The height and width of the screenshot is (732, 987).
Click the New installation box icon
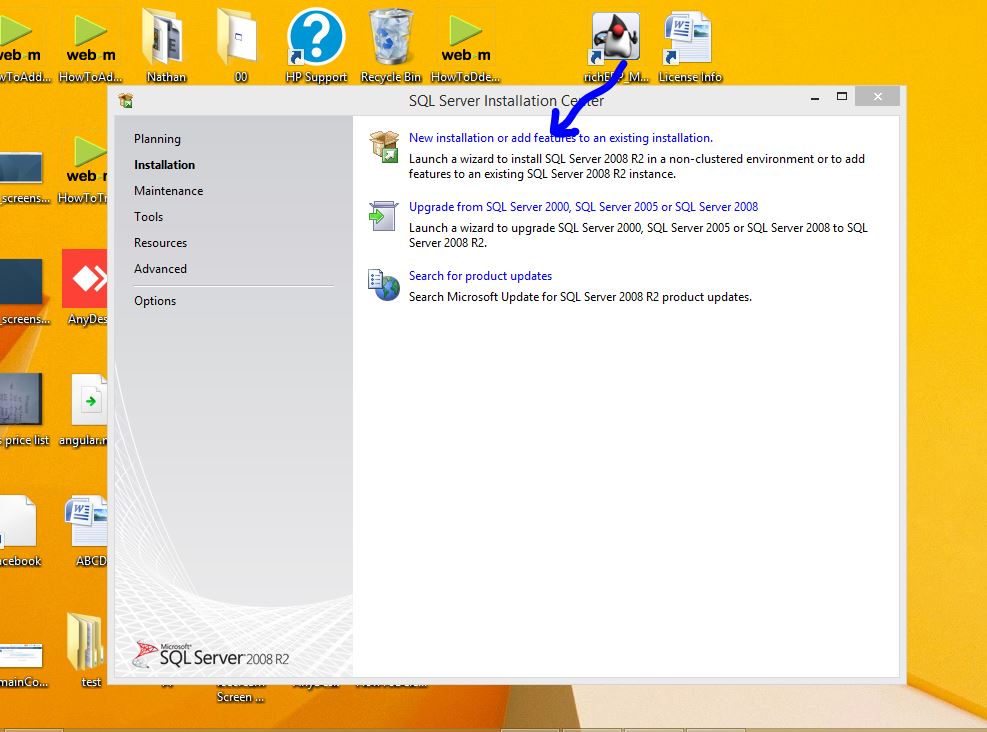384,146
